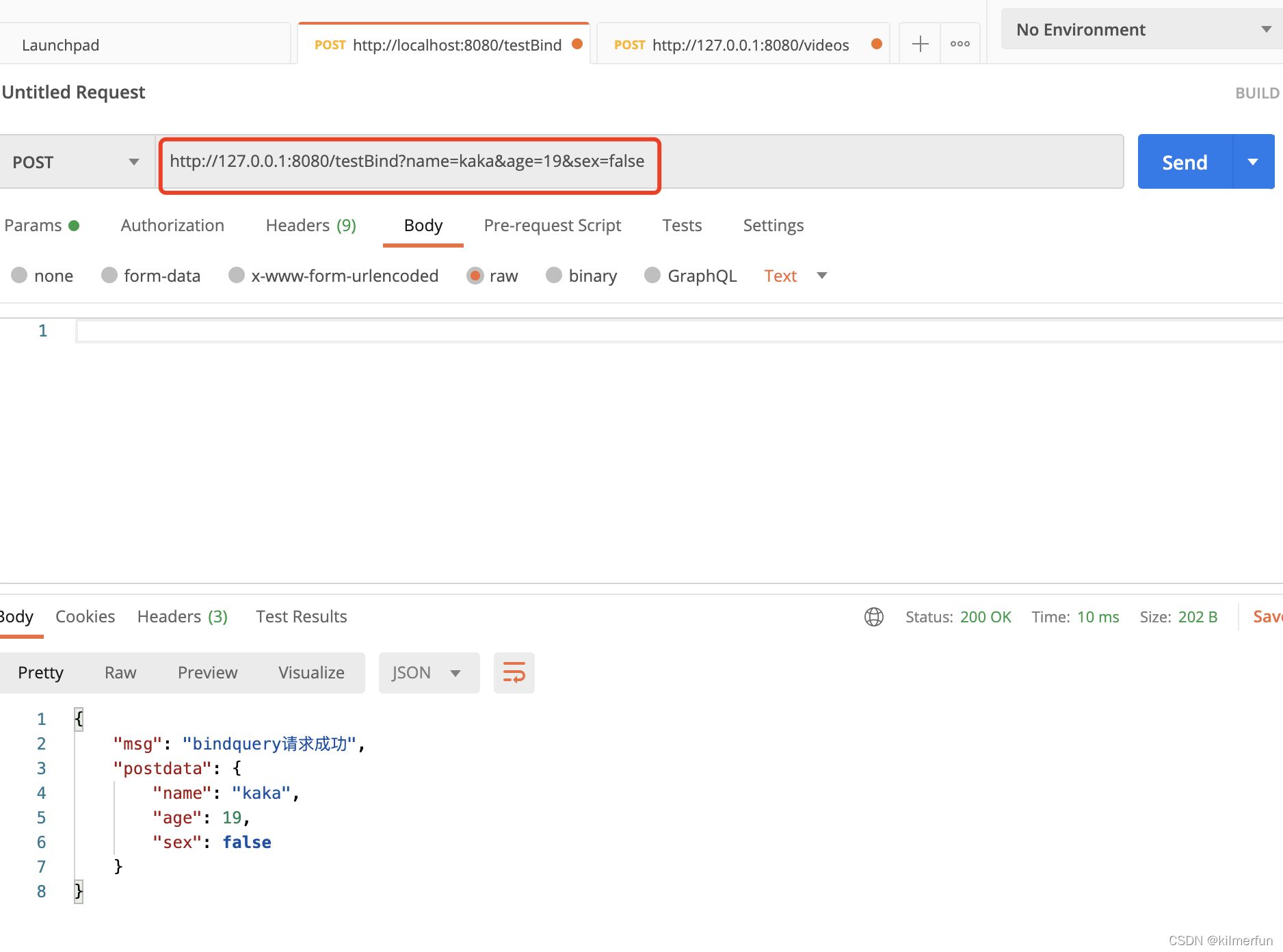Open the Send button dropdown arrow
This screenshot has height=952, width=1283.
(x=1253, y=162)
